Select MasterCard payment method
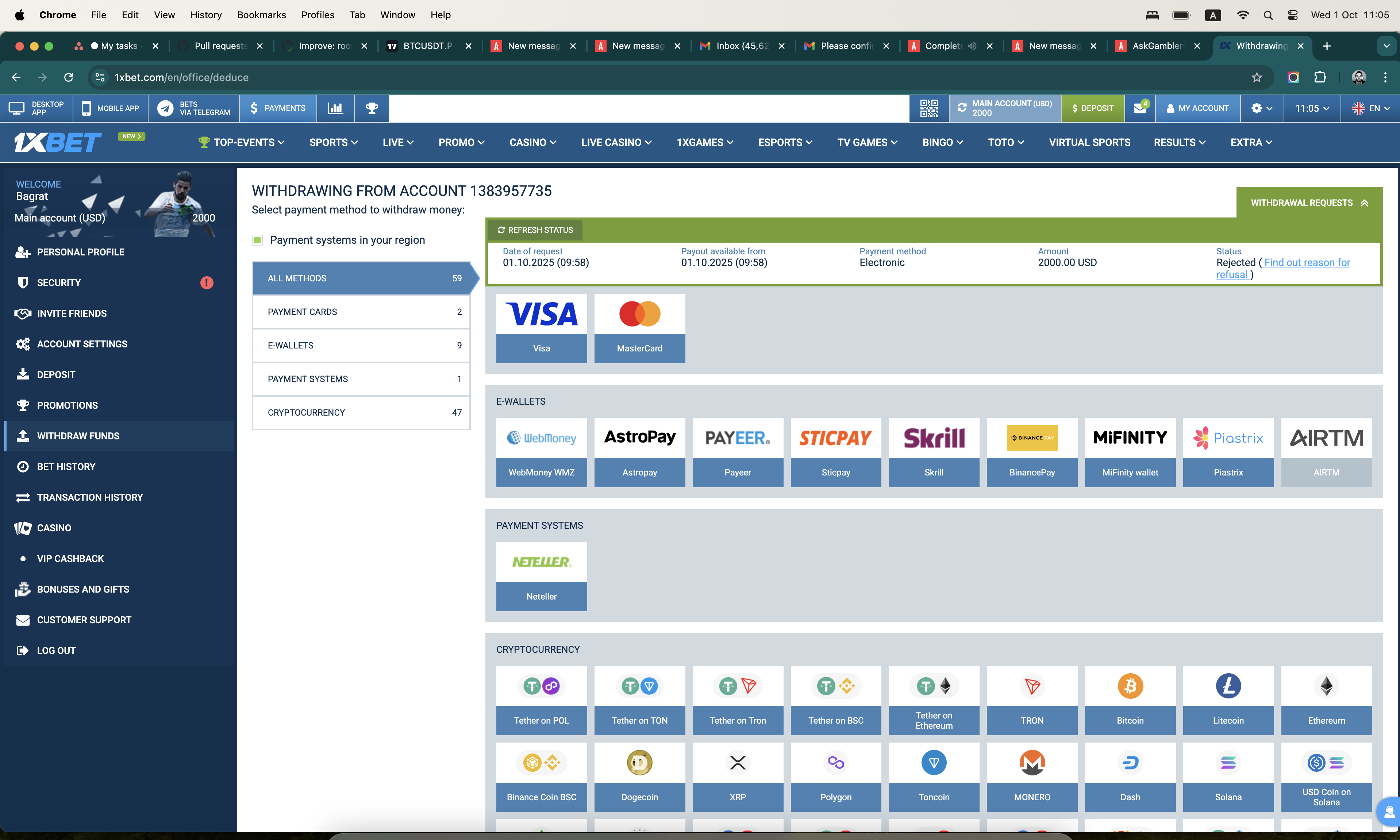This screenshot has width=1400, height=840. [x=640, y=328]
